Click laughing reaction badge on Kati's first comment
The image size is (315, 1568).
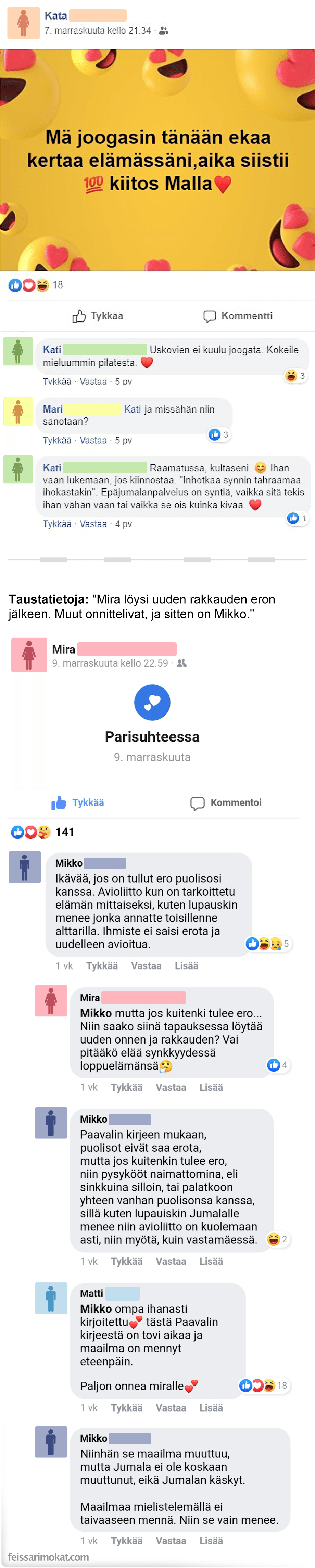click(295, 376)
